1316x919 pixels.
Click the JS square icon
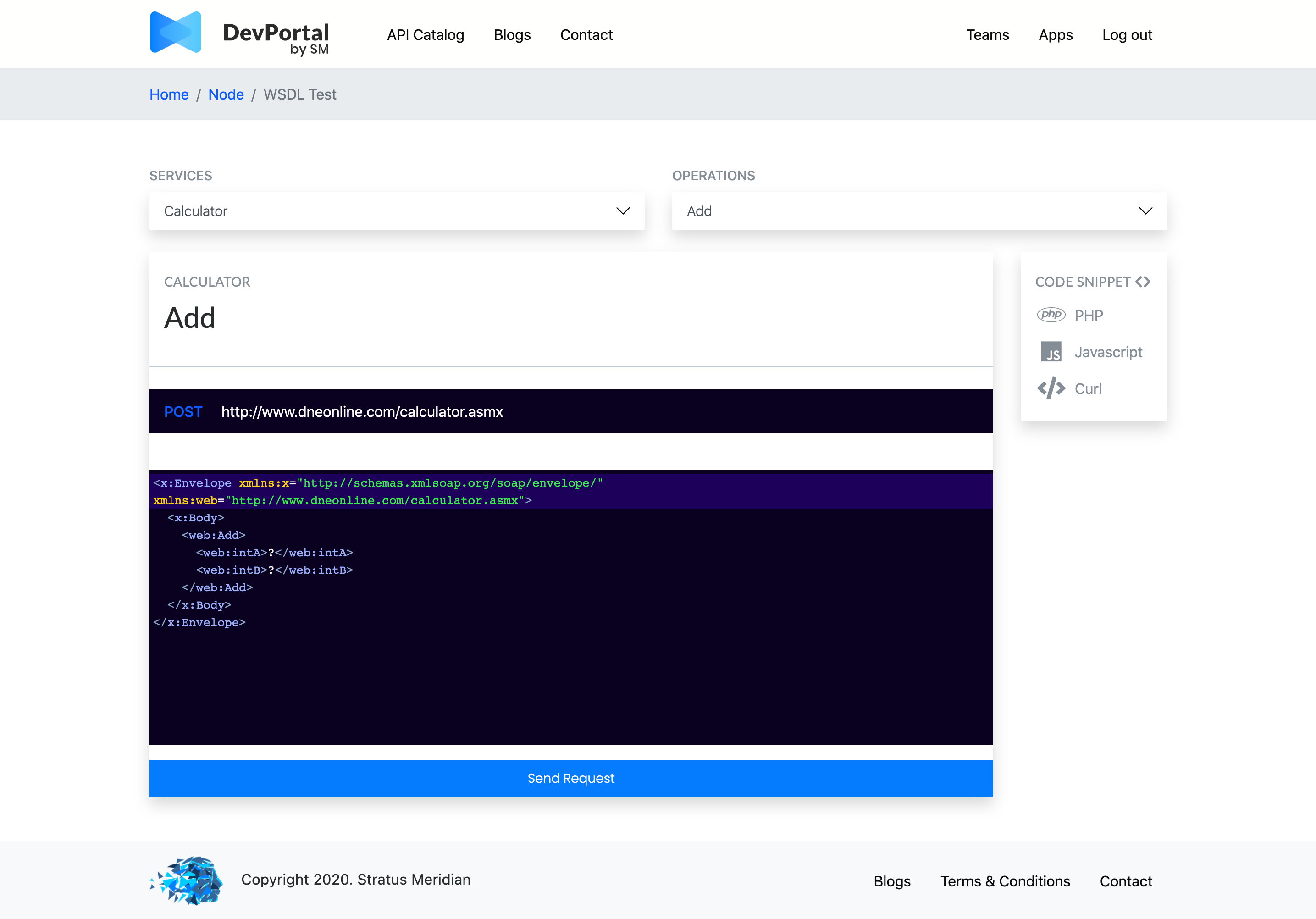coord(1051,352)
